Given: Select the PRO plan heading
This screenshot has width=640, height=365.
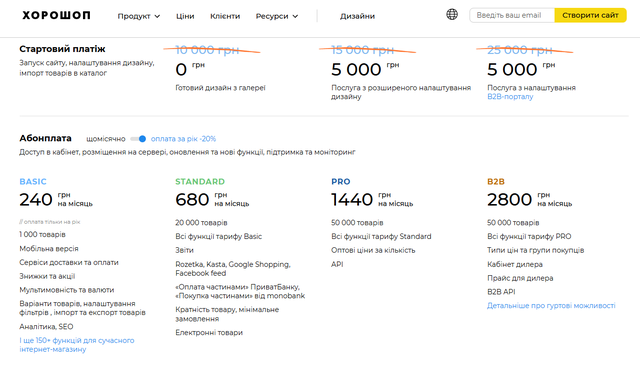Looking at the screenshot, I should tap(341, 181).
